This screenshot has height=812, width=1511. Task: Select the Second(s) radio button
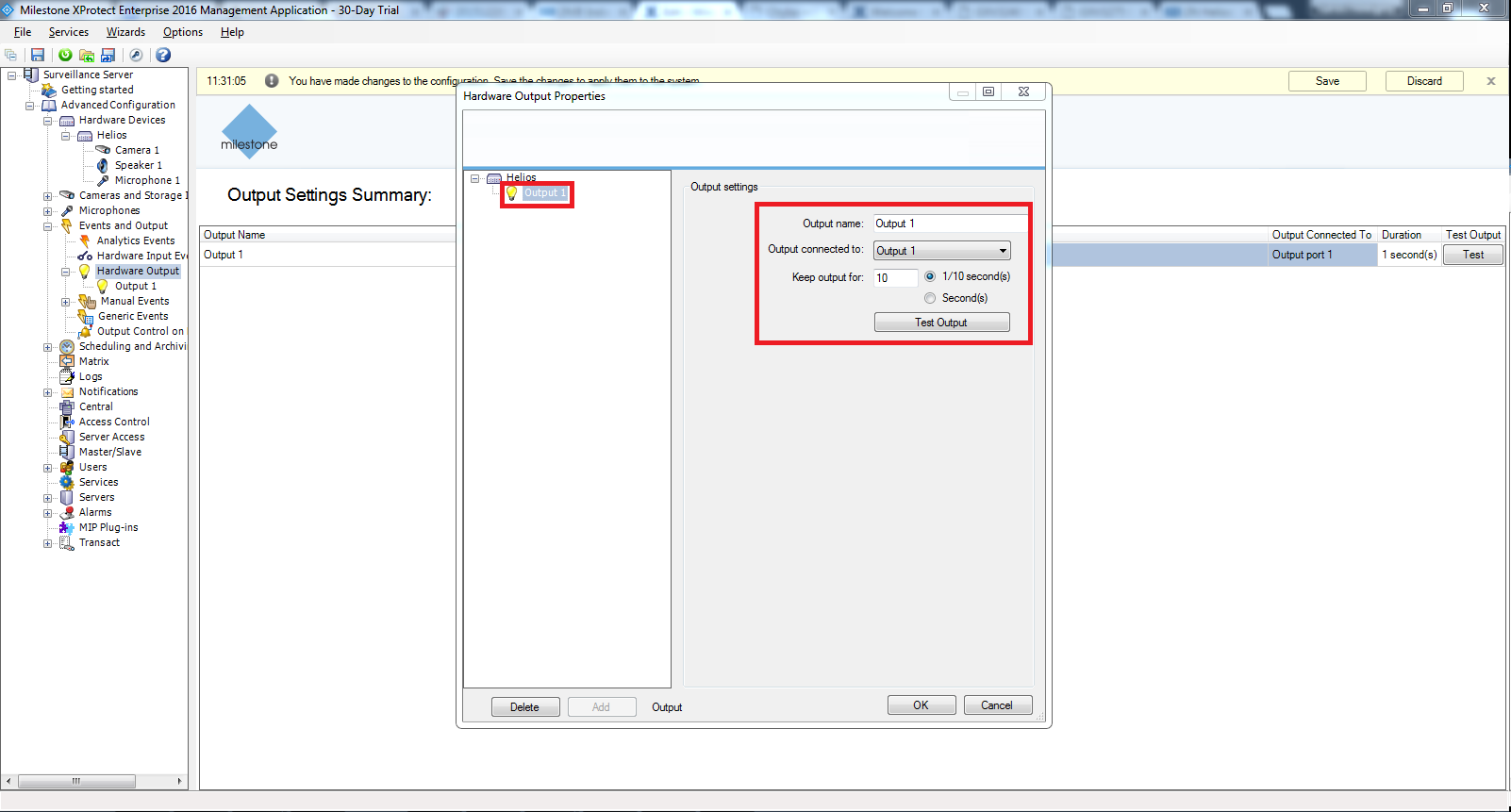(930, 298)
